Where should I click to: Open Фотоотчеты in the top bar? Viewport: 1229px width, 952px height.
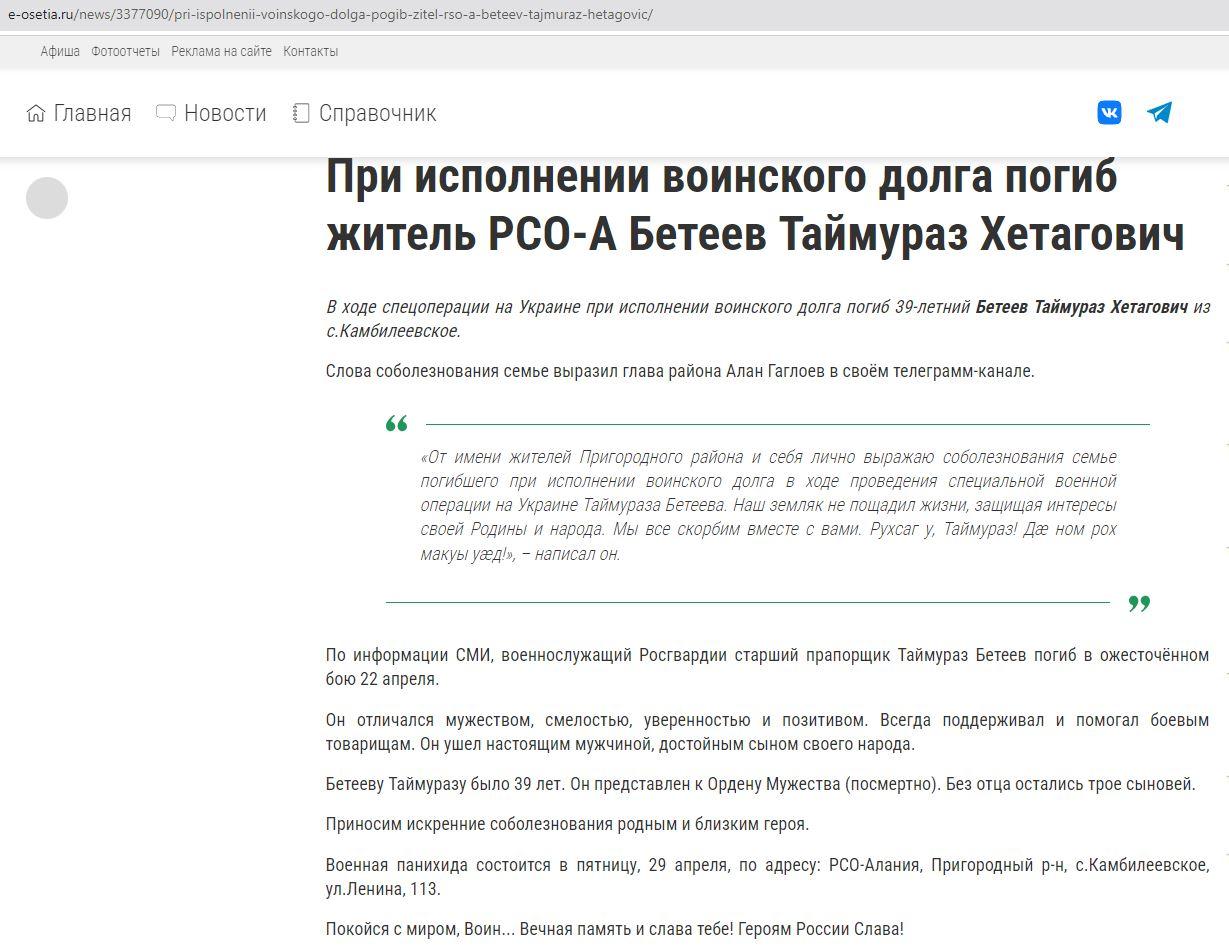coord(125,51)
